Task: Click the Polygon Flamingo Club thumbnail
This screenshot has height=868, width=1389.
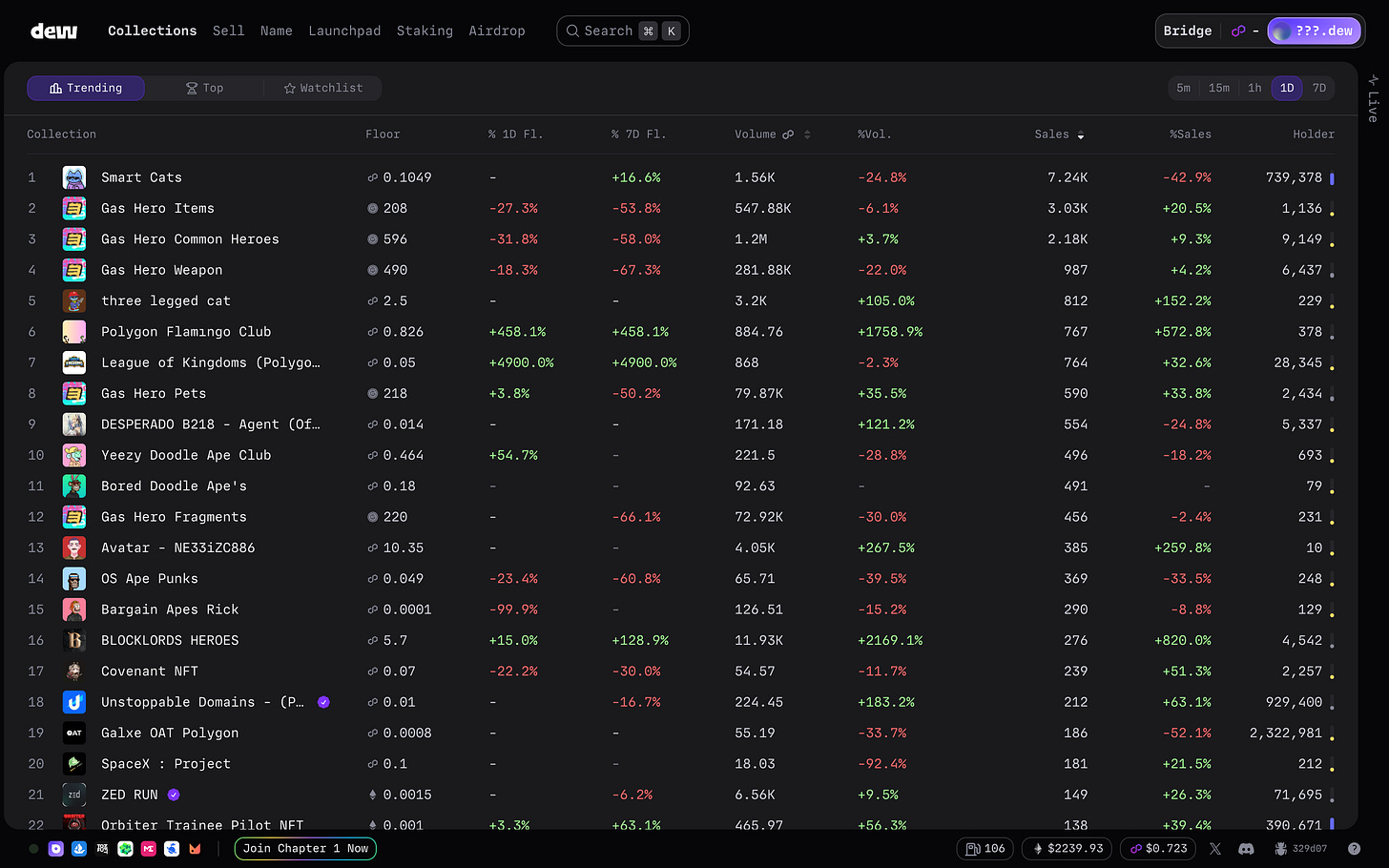Action: (74, 332)
